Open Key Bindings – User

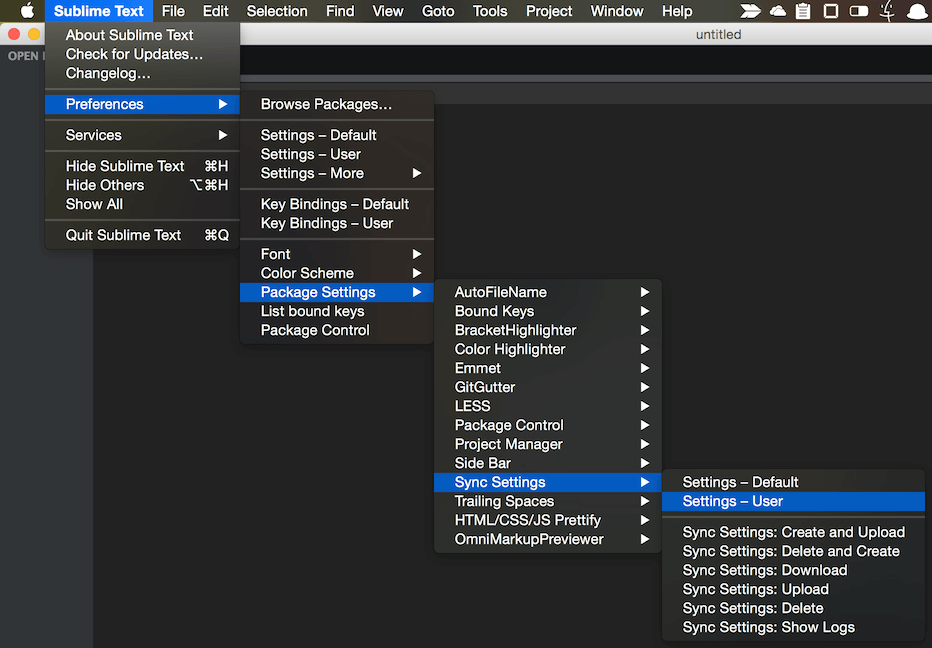(337, 223)
